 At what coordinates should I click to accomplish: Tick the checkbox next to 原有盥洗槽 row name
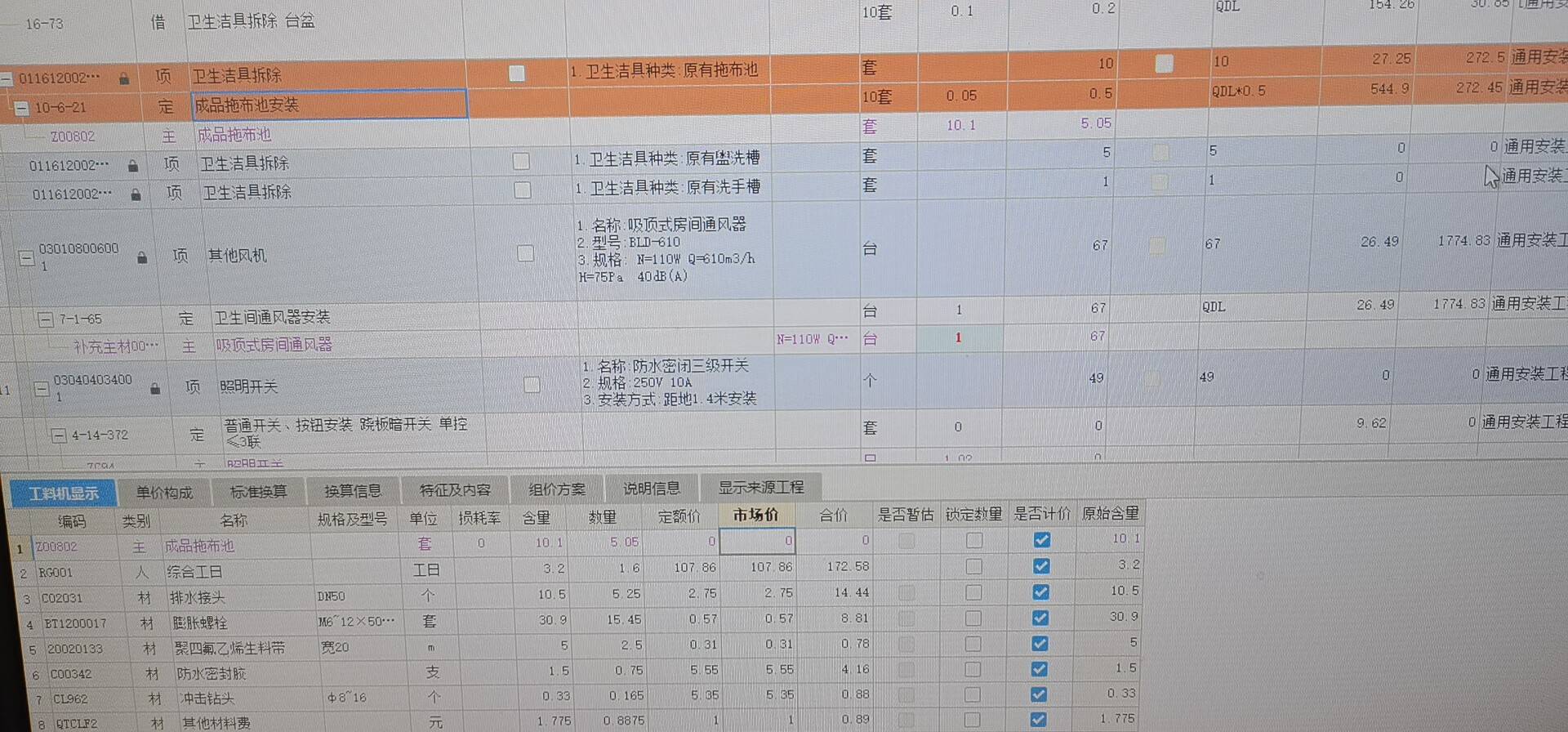point(521,161)
